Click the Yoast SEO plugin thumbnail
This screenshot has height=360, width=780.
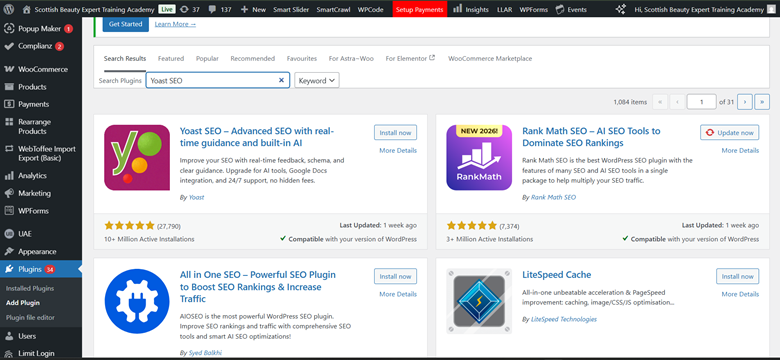tap(137, 157)
